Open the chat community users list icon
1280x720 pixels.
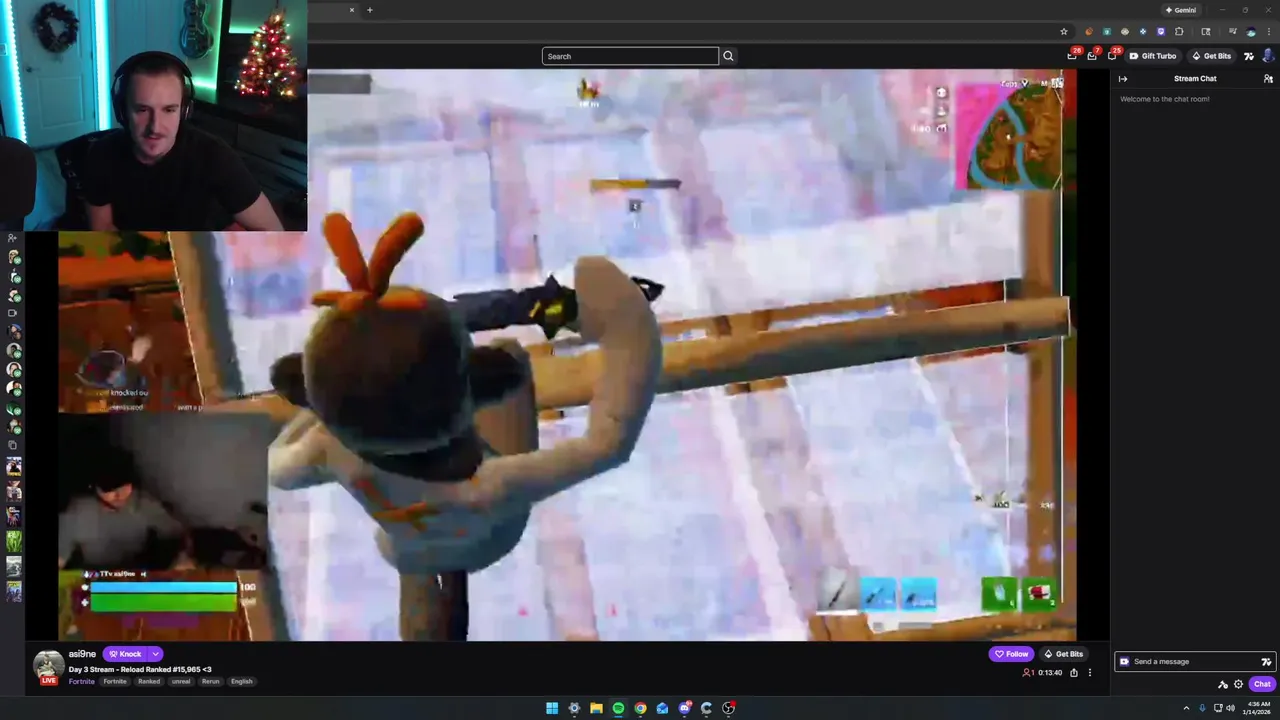[x=1268, y=79]
